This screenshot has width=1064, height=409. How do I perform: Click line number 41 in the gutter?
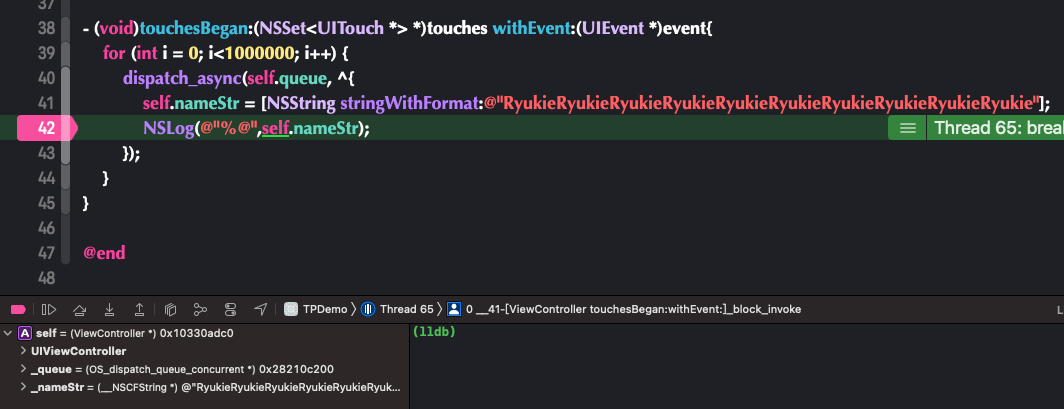pos(46,104)
